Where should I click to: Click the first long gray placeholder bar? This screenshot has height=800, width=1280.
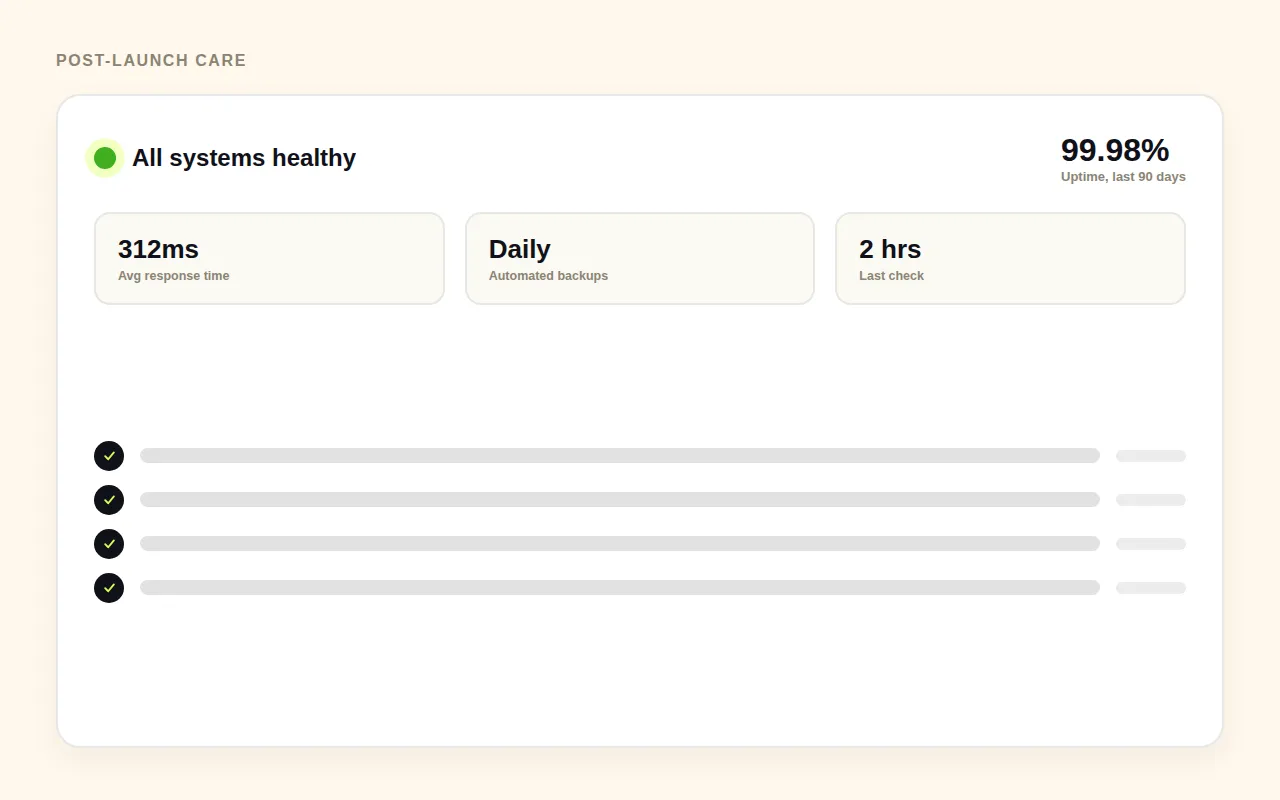click(x=620, y=456)
